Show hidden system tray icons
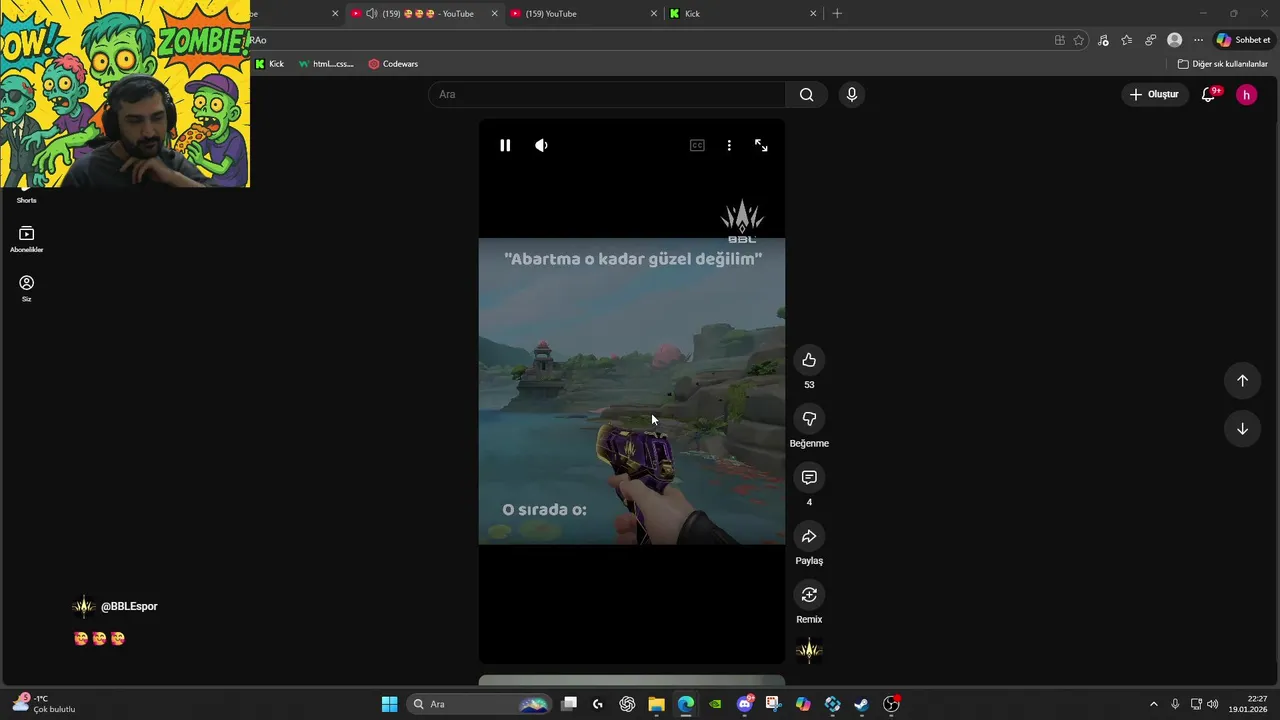Viewport: 1280px width, 720px height. 1153,704
